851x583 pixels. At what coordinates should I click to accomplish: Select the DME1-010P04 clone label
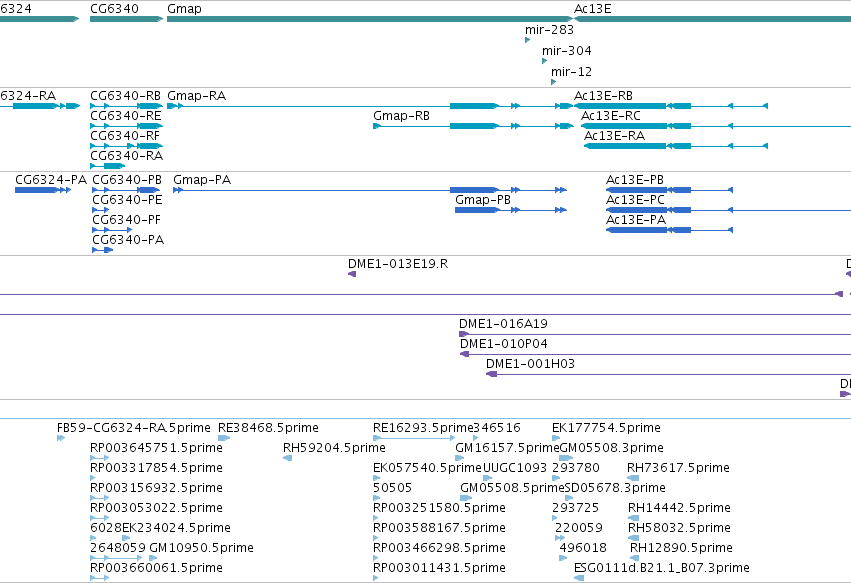[x=504, y=344]
